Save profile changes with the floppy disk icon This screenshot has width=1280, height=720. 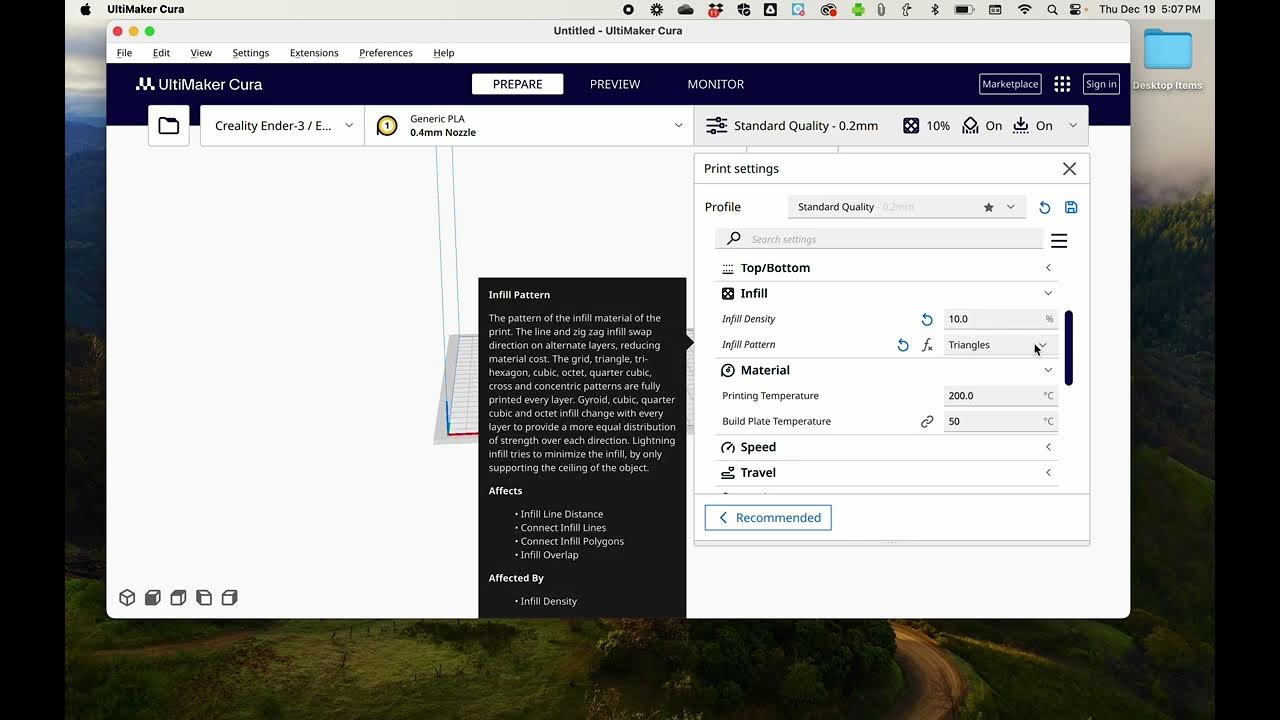point(1071,207)
